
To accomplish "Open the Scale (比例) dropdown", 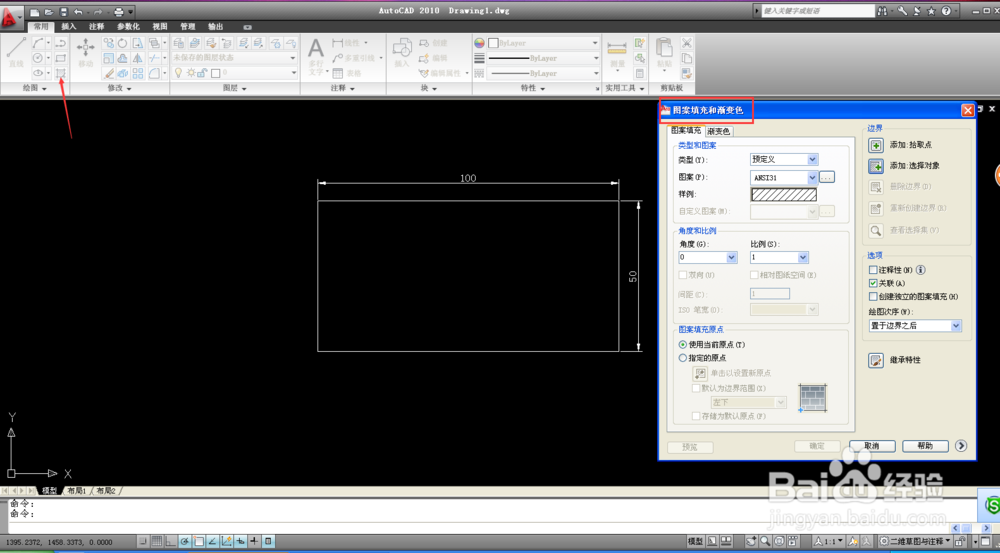I will tap(803, 258).
